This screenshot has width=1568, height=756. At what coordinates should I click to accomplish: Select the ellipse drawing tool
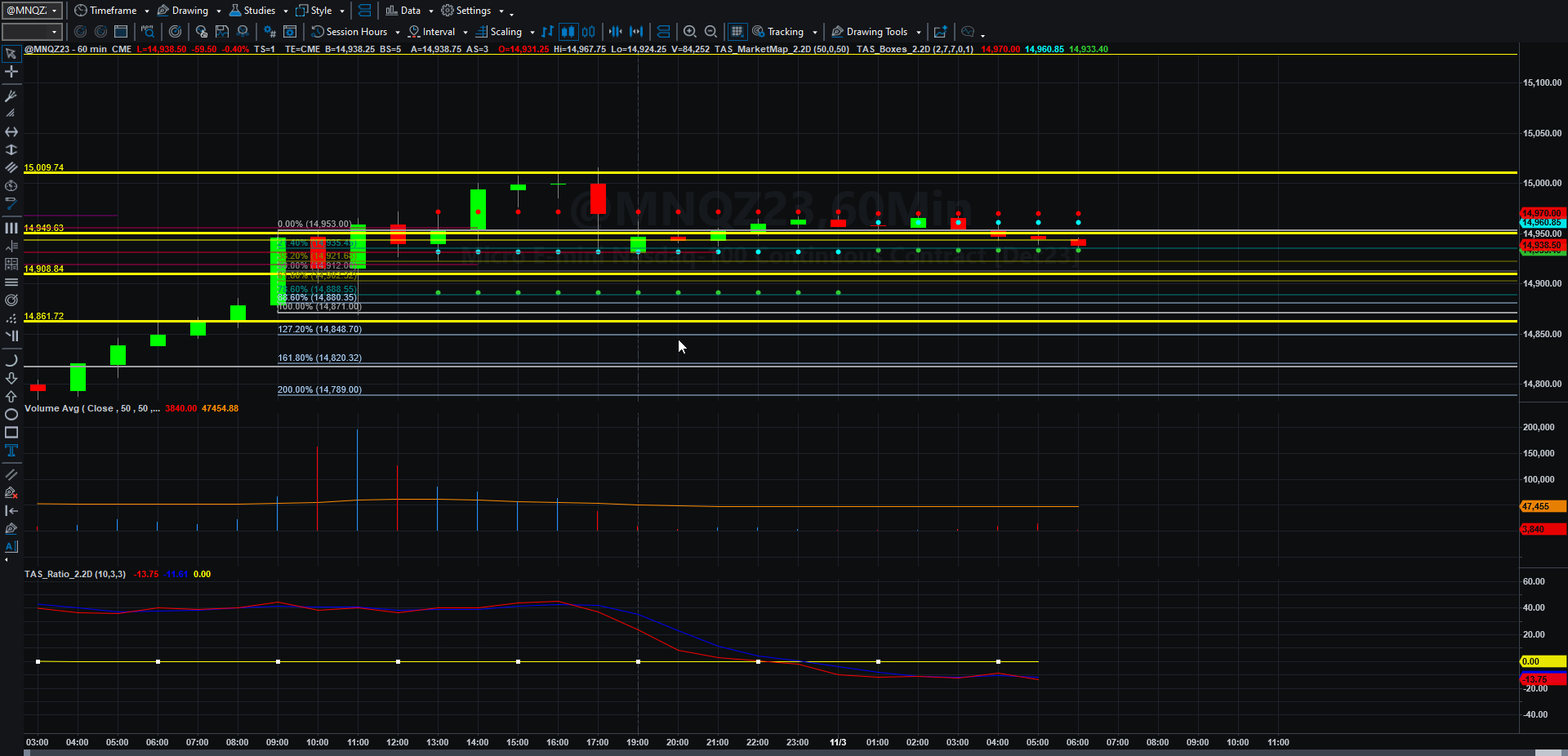(x=11, y=415)
